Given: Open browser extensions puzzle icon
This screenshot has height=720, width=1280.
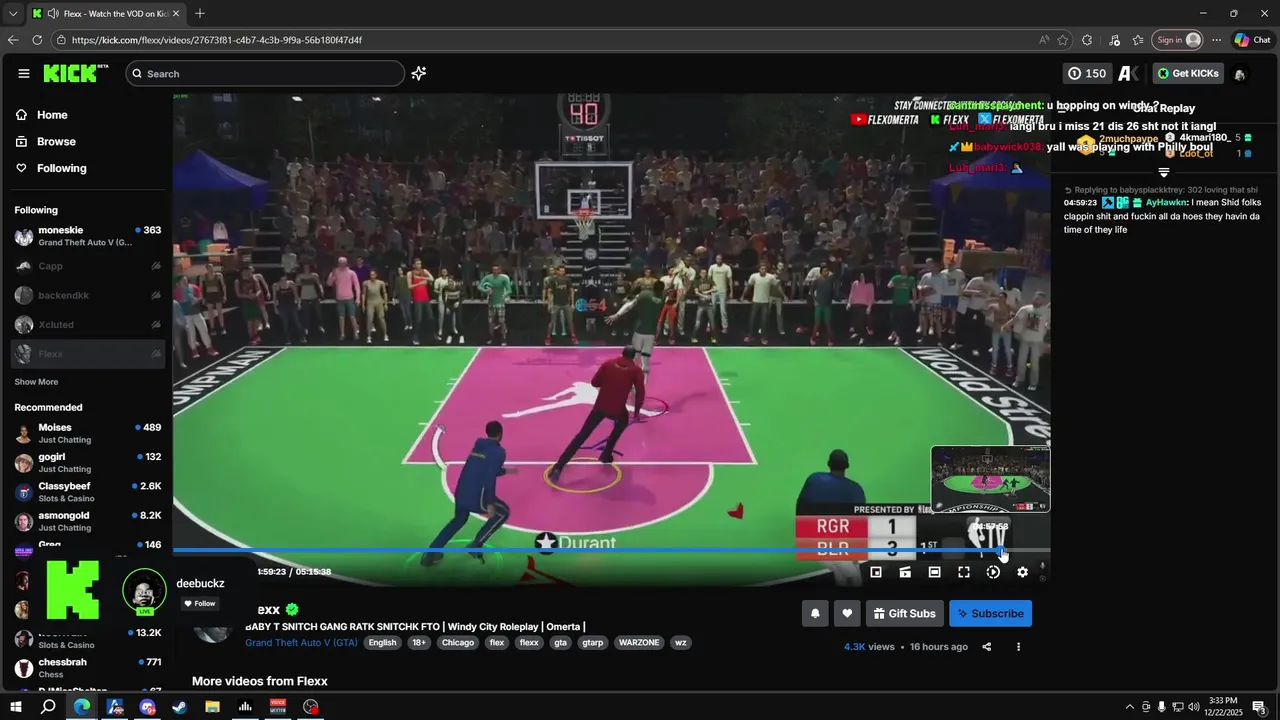Looking at the screenshot, I should pyautogui.click(x=1087, y=40).
